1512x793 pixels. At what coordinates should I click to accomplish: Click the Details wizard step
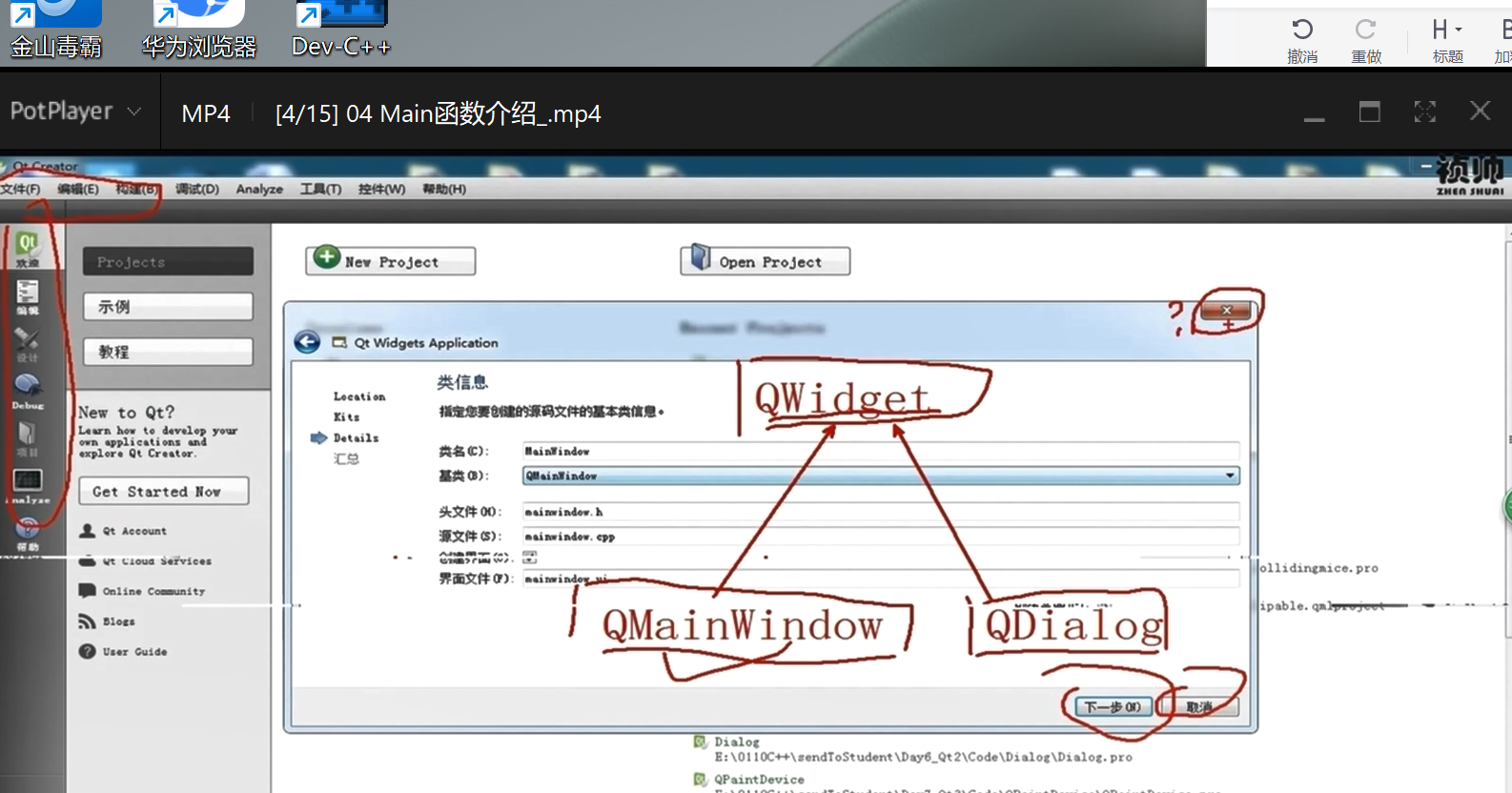(x=356, y=437)
